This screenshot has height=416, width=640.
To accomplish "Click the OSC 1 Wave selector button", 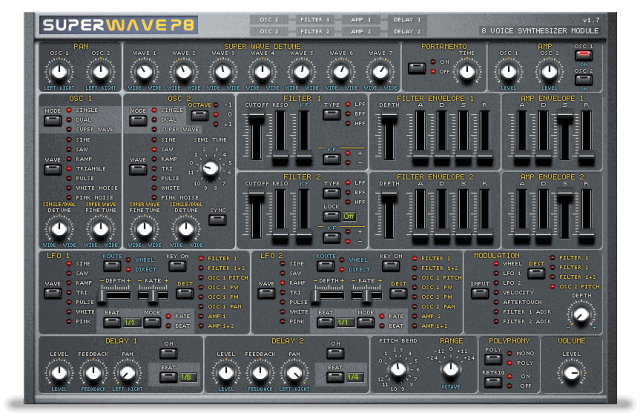I will pos(53,169).
